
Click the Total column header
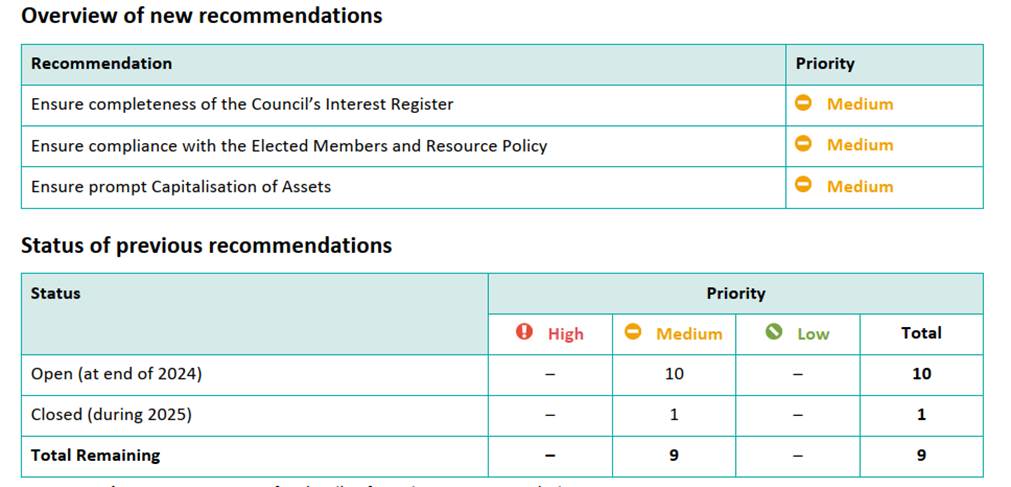pos(921,333)
